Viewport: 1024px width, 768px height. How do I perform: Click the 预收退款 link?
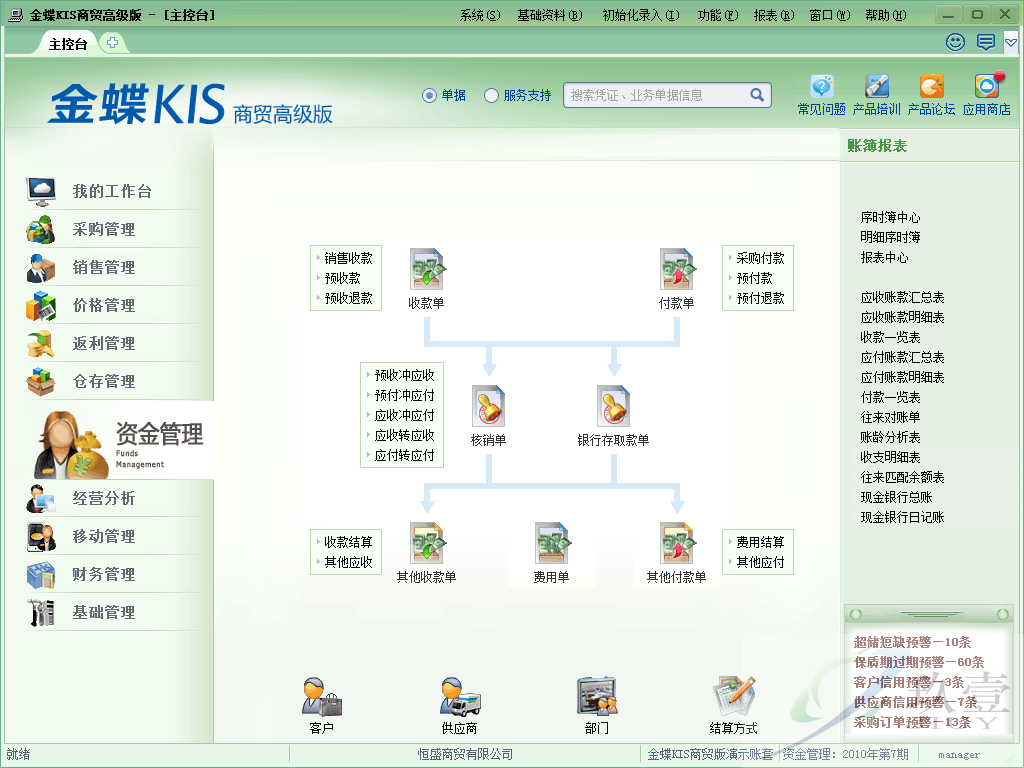click(348, 298)
